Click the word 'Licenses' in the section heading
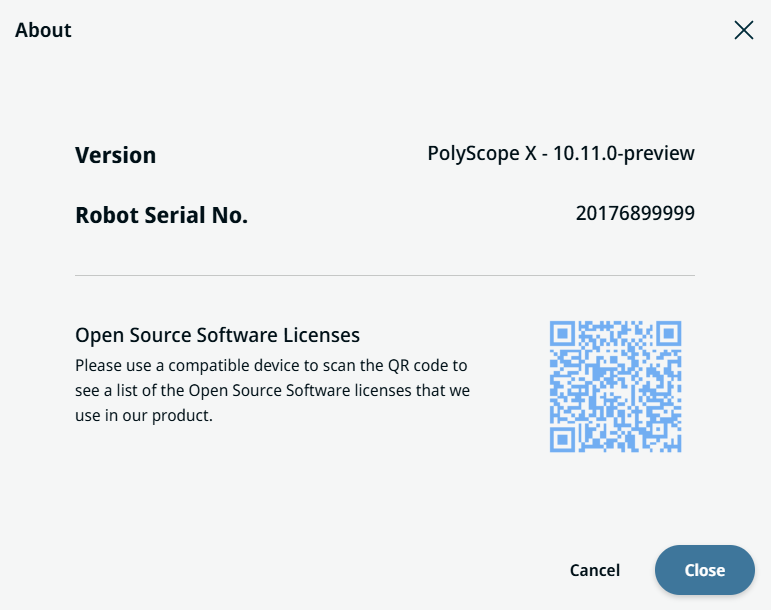771x610 pixels. pyautogui.click(x=323, y=335)
